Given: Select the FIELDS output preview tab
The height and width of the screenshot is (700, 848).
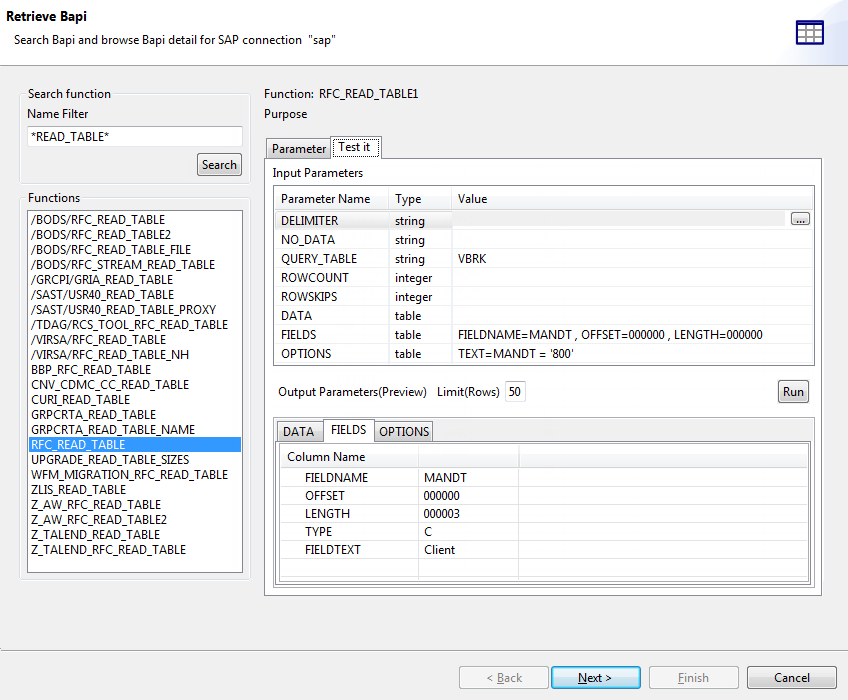Looking at the screenshot, I should [347, 430].
